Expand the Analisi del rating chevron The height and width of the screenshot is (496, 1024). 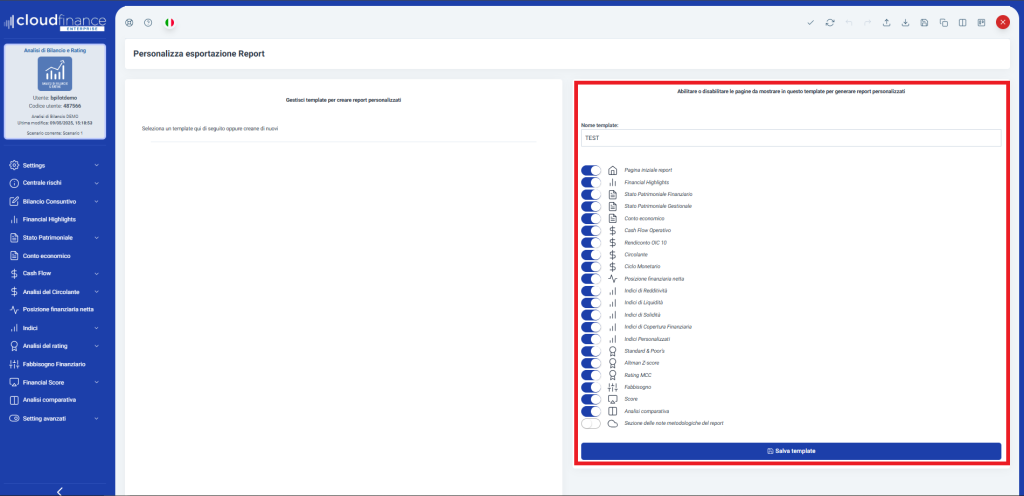point(97,346)
